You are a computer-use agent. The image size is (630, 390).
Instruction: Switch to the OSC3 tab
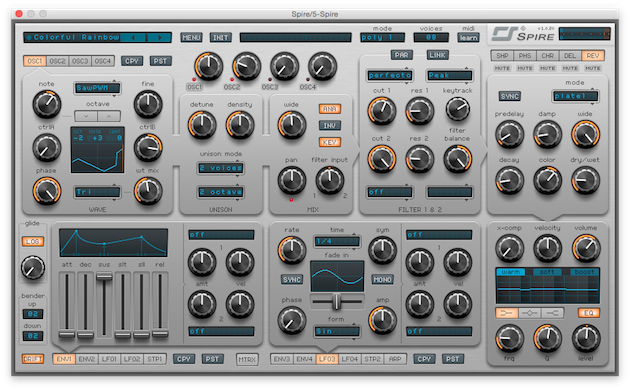[80, 61]
